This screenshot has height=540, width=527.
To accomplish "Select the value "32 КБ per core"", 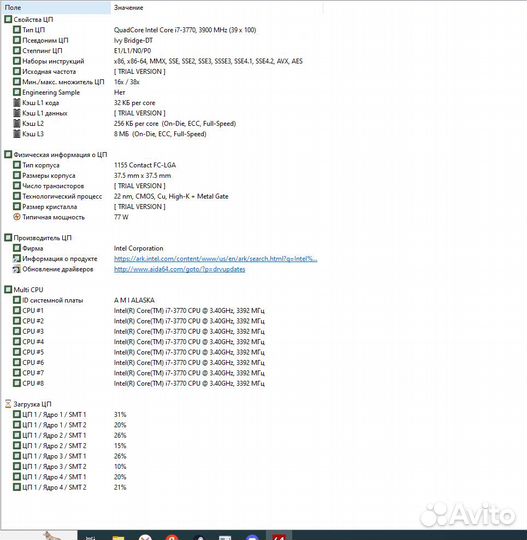I will point(134,103).
